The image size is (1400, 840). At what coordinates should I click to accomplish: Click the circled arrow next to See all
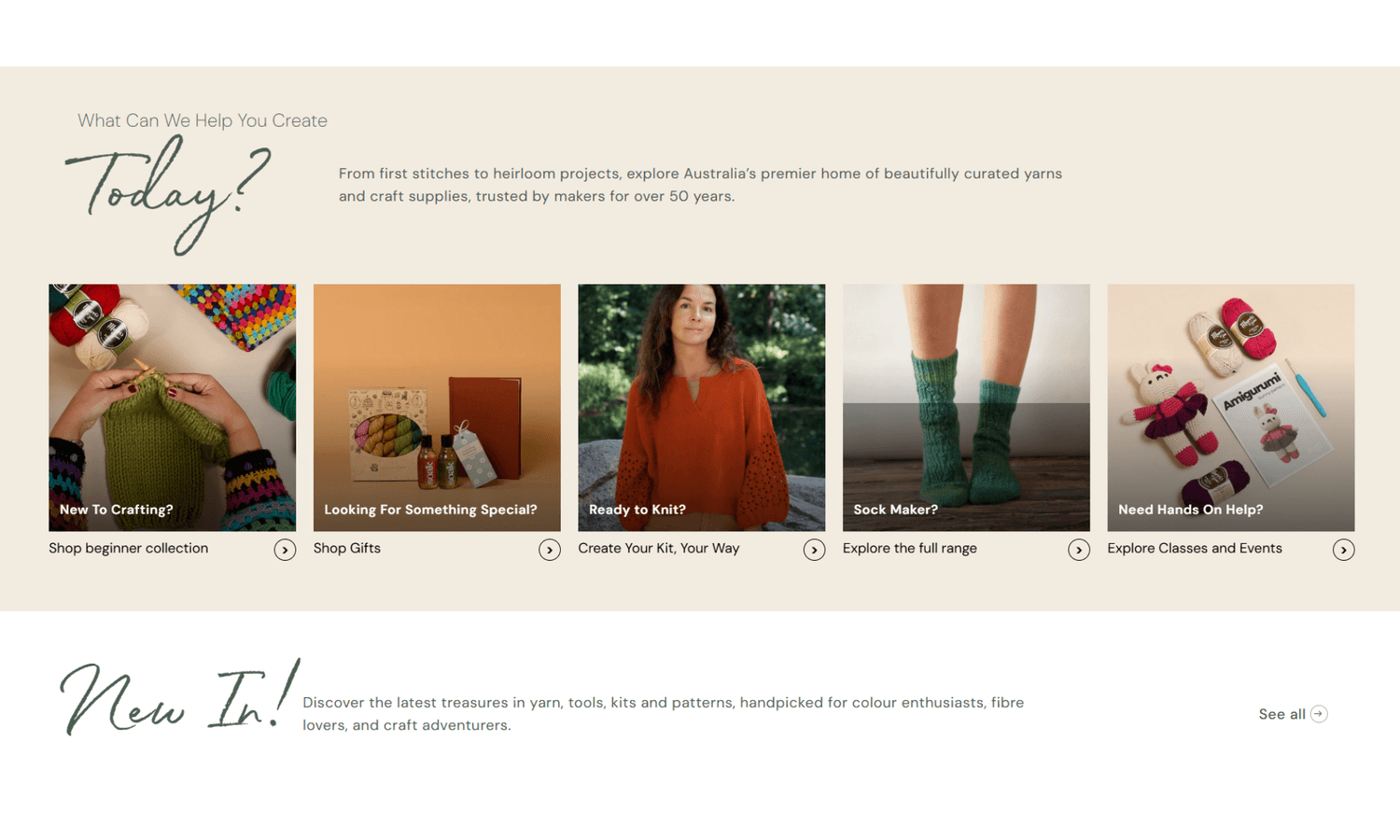click(x=1319, y=714)
